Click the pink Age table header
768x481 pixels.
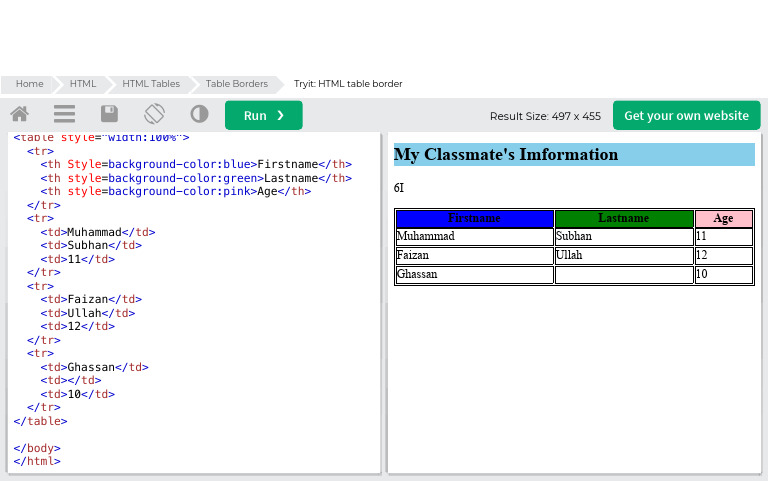click(723, 218)
